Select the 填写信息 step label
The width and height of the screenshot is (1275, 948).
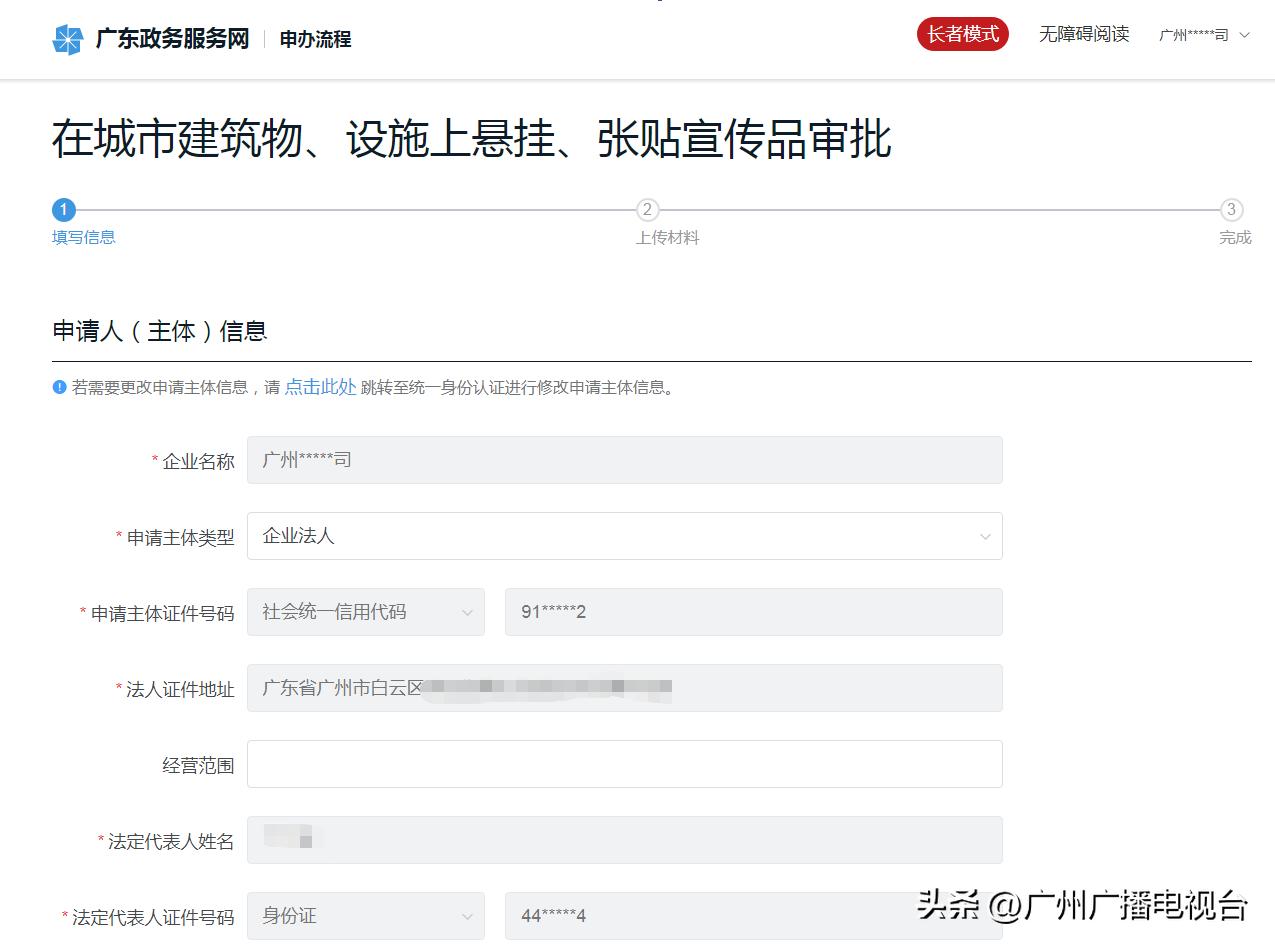(83, 237)
